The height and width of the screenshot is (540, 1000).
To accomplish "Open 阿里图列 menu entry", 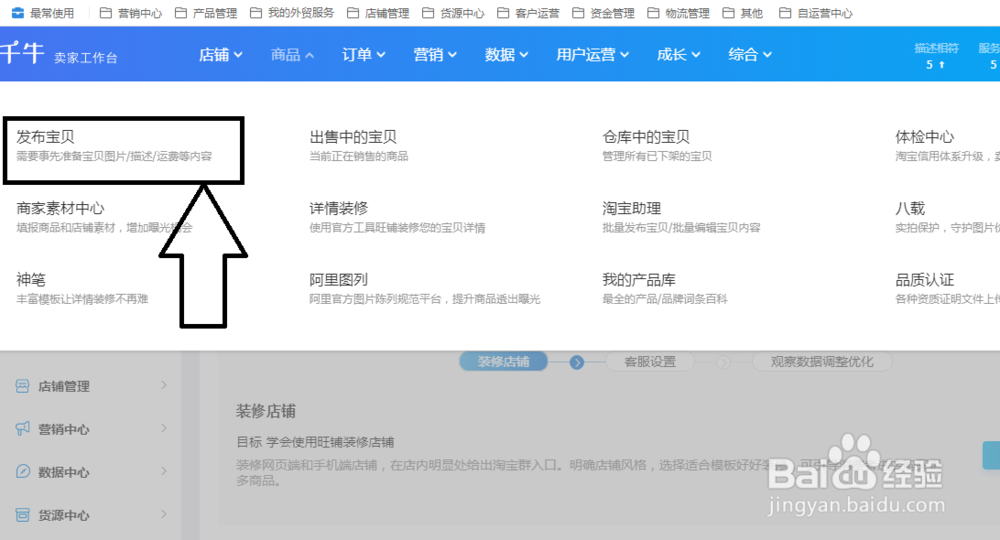I will tap(339, 280).
